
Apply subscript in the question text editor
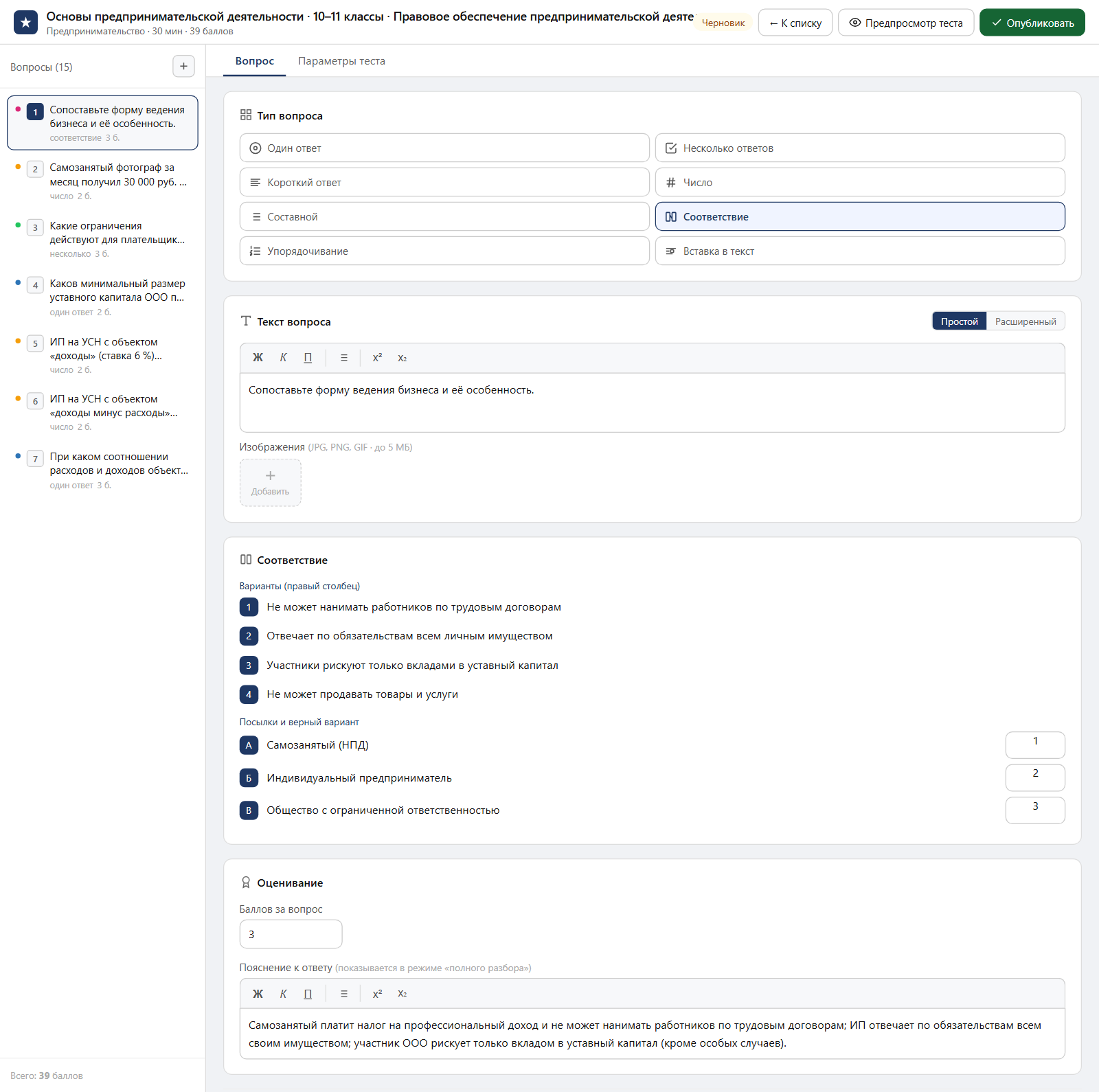tap(403, 358)
